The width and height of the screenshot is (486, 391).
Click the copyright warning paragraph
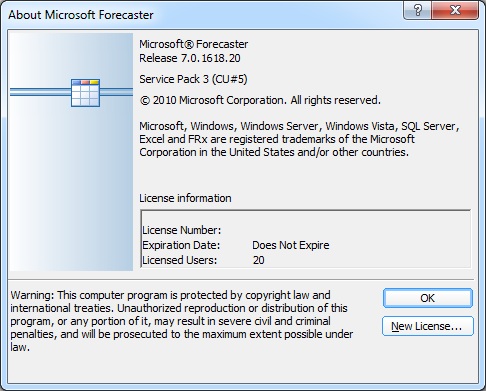[182, 321]
